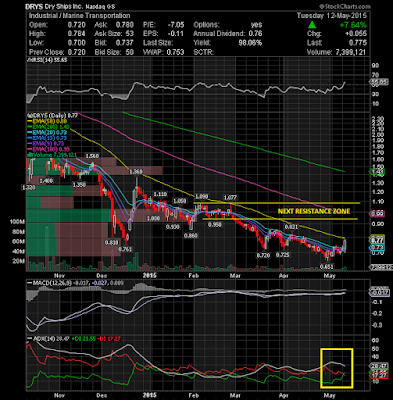The image size is (393, 400).
Task: Click the Bid price 0.737
Action: coord(124,43)
